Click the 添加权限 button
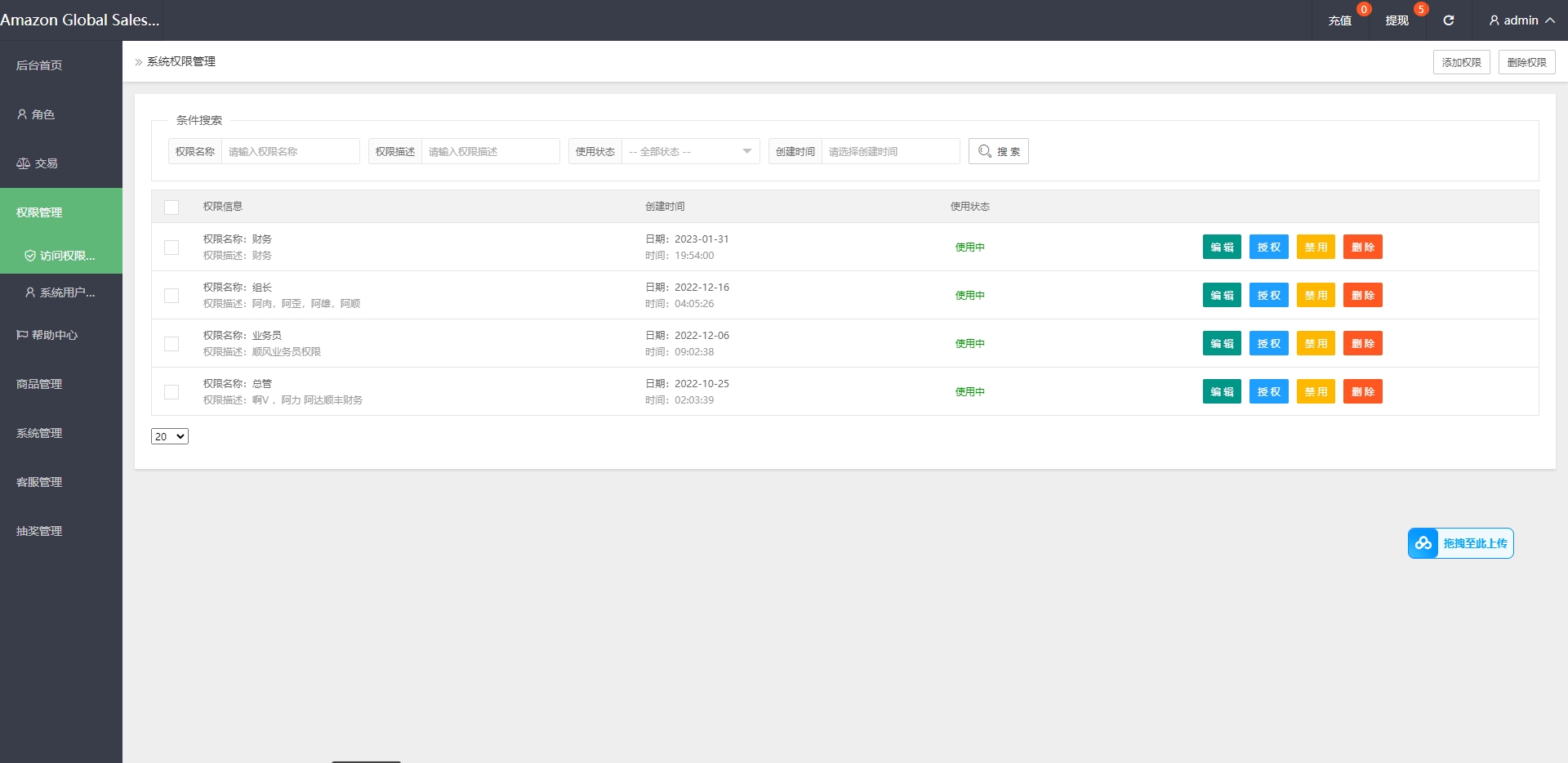This screenshot has width=1568, height=763. tap(1461, 62)
